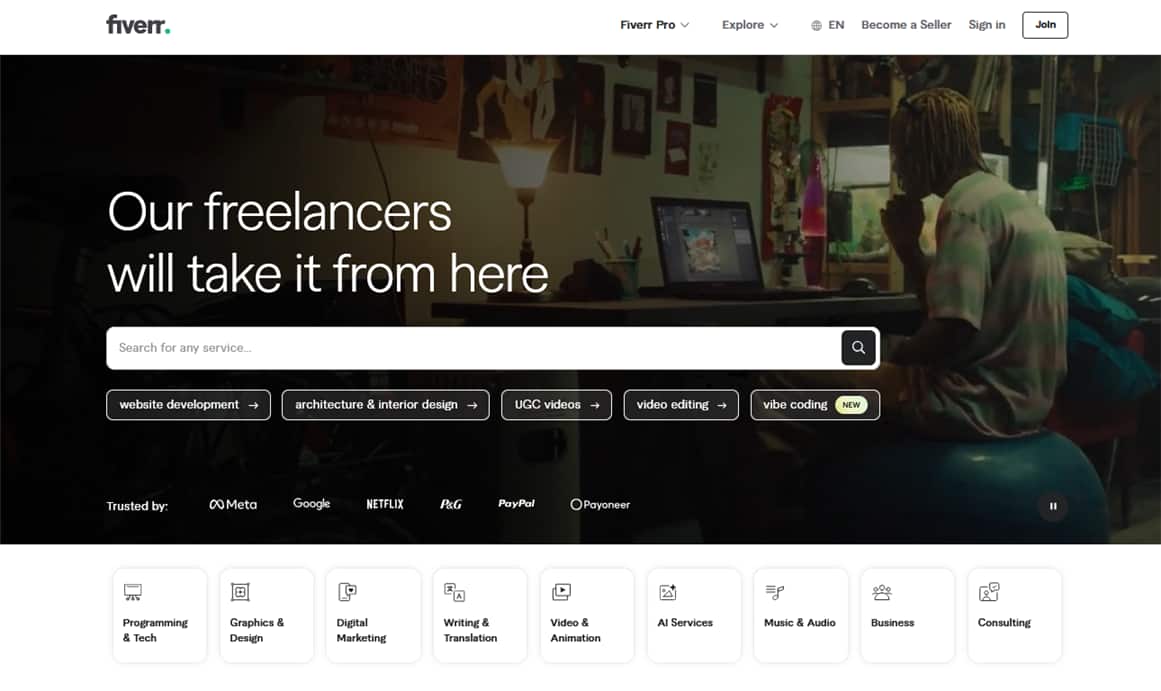This screenshot has height=691, width=1161.
Task: Open the Writing & Translation category
Action: [480, 615]
